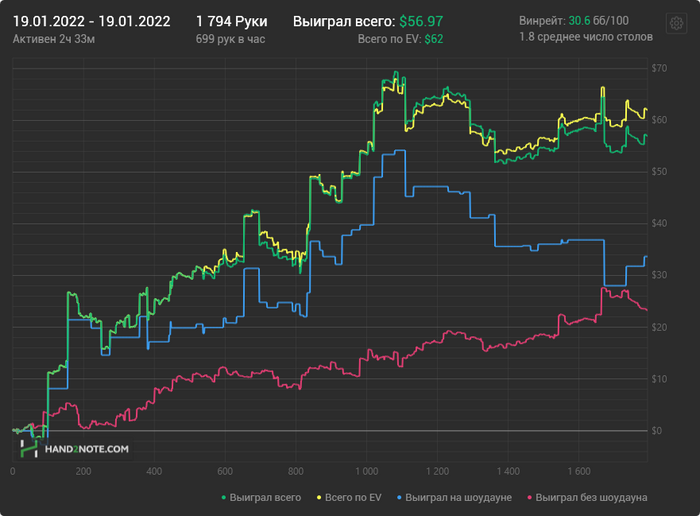Viewport: 700px width, 516px height.
Task: Click the 400 x-axis label
Action: click(154, 471)
